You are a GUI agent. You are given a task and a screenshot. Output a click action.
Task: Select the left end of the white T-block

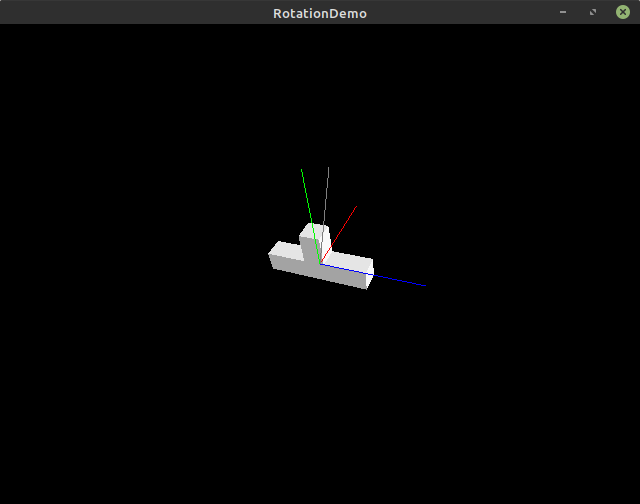pyautogui.click(x=272, y=255)
